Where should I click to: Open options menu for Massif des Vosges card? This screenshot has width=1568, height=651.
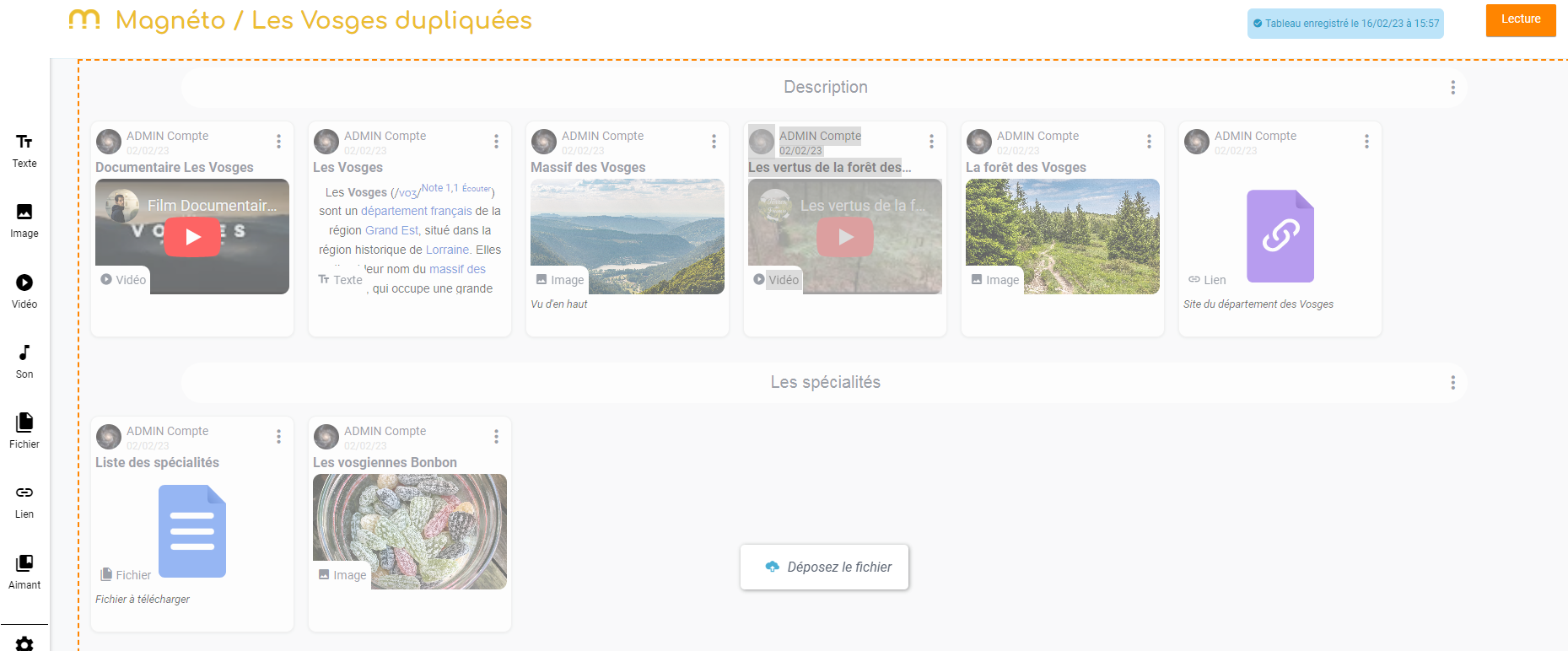714,142
